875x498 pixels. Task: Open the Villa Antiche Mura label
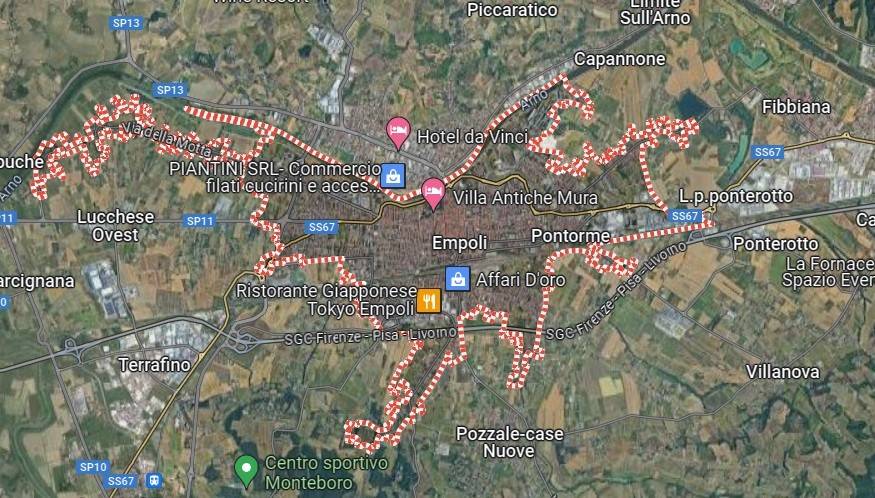525,198
